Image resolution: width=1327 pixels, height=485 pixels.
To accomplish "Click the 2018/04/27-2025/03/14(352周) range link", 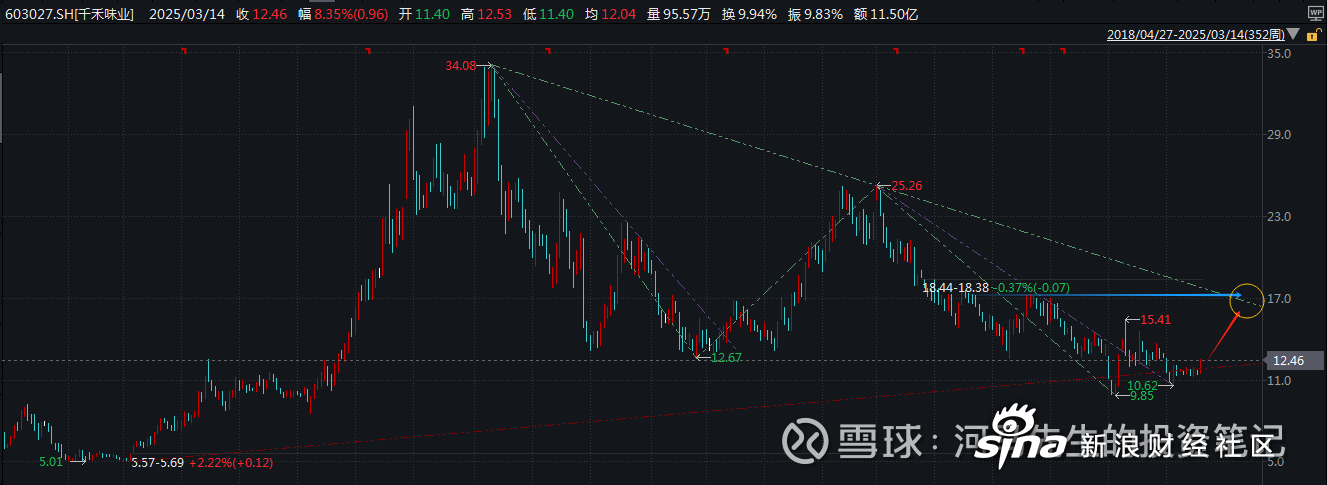I will [x=1195, y=34].
